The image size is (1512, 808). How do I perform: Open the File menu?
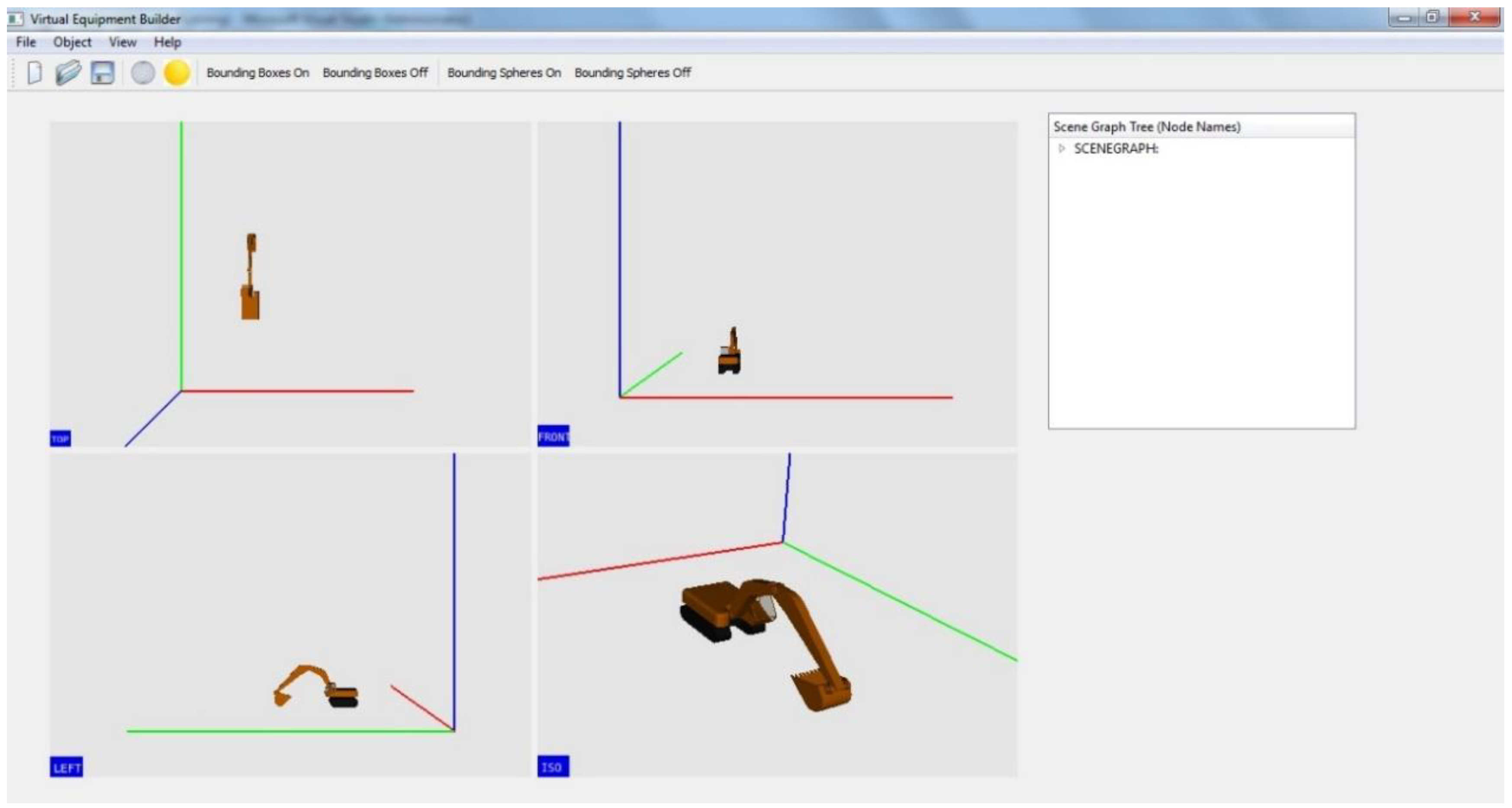click(26, 42)
